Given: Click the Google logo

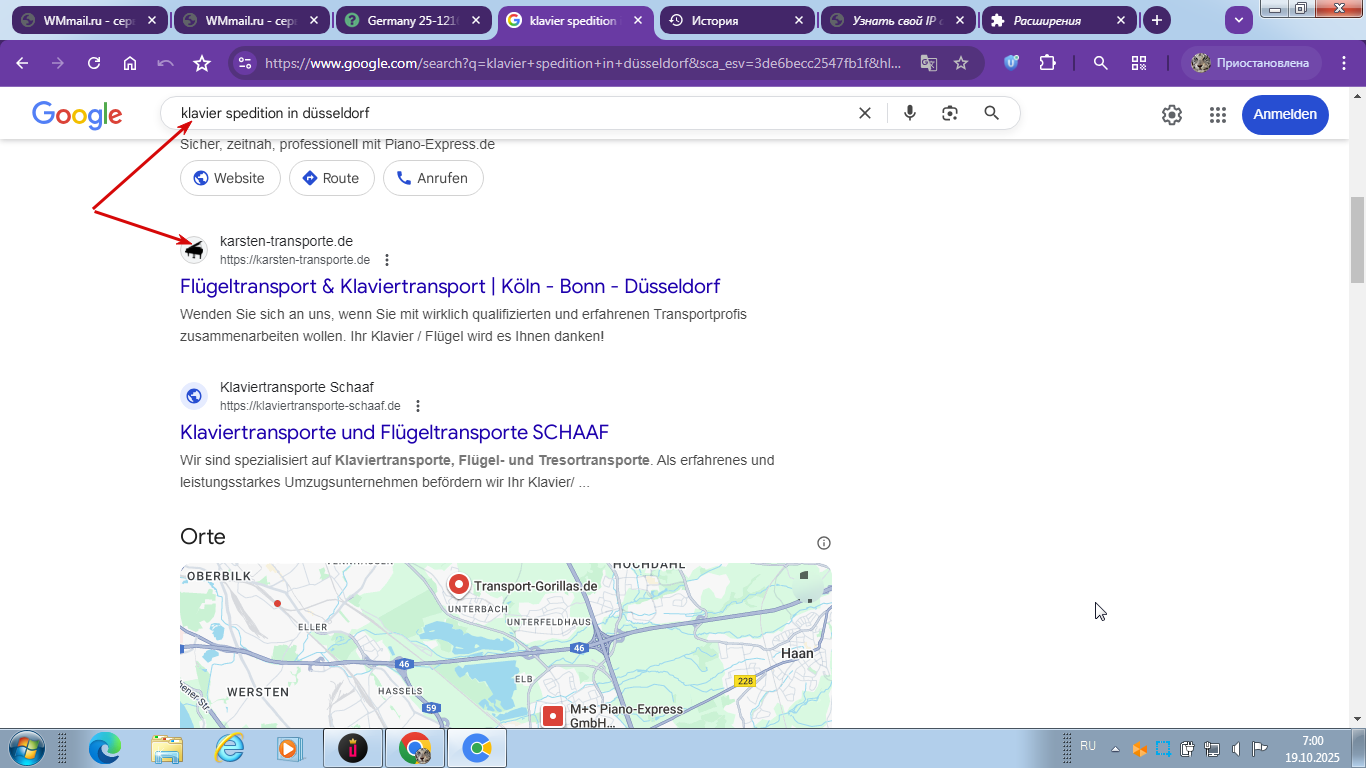Looking at the screenshot, I should click(77, 115).
